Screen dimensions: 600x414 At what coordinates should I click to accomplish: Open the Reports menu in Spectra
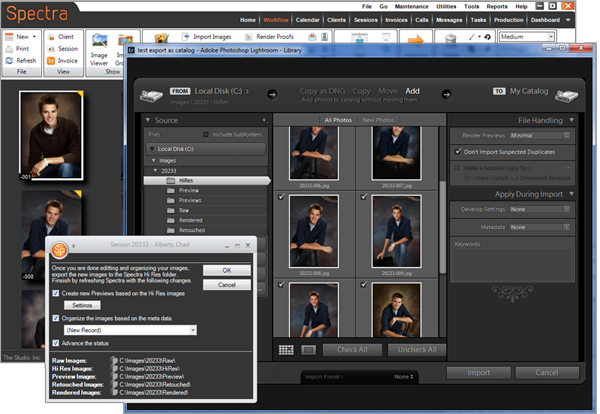[x=497, y=7]
